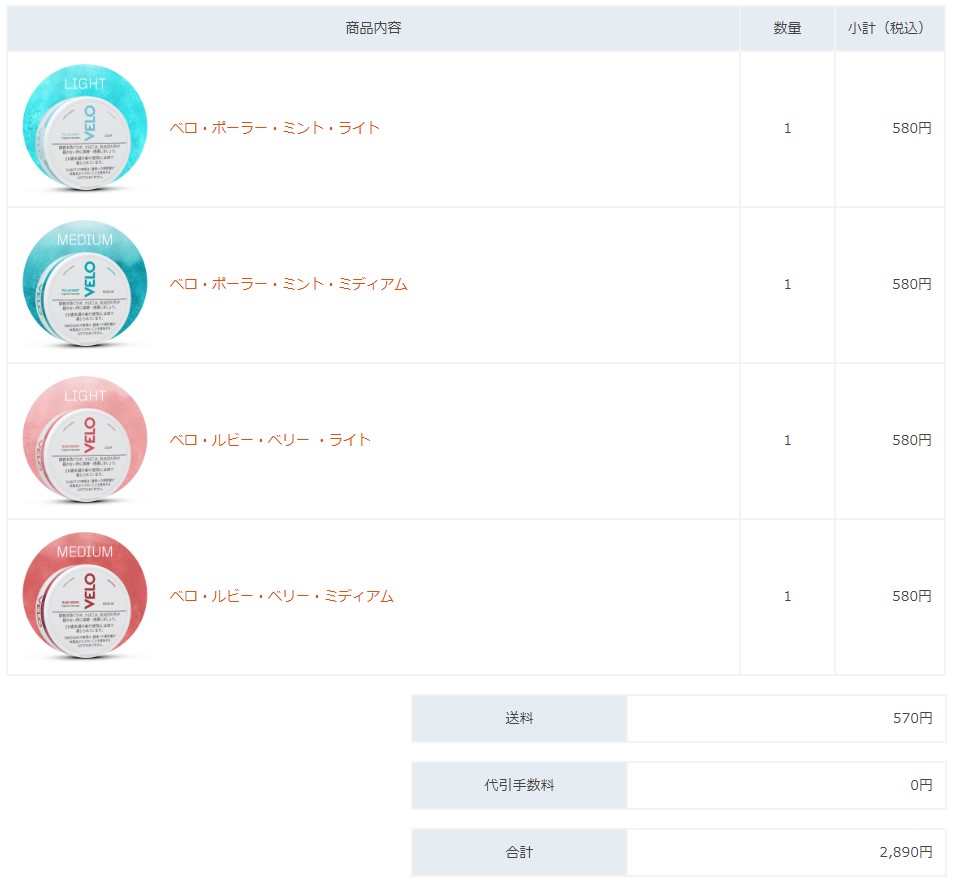Click the 数量 column header
The image size is (955, 886).
(787, 28)
